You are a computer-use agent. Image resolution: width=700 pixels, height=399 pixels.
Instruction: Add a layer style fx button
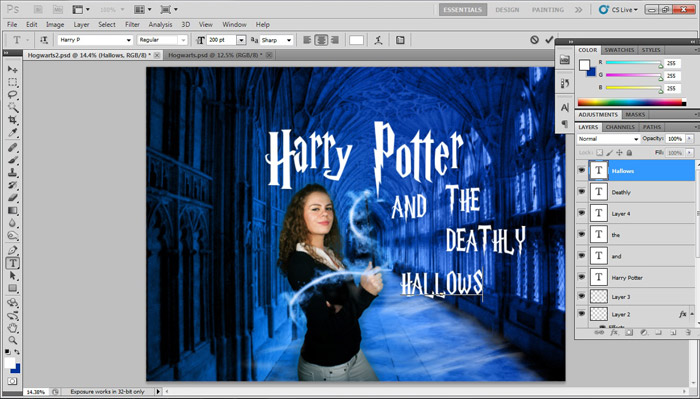(x=614, y=332)
